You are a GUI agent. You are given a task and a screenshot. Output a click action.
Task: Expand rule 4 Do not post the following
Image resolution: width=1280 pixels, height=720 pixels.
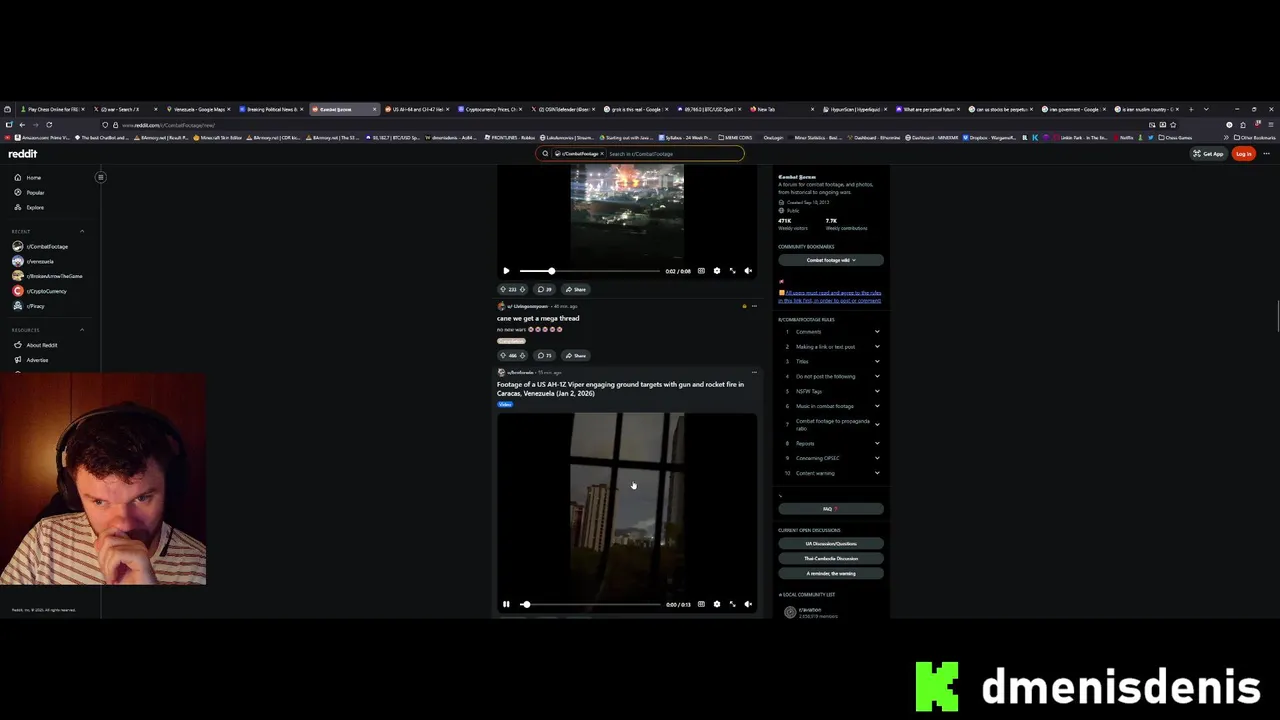pyautogui.click(x=831, y=376)
